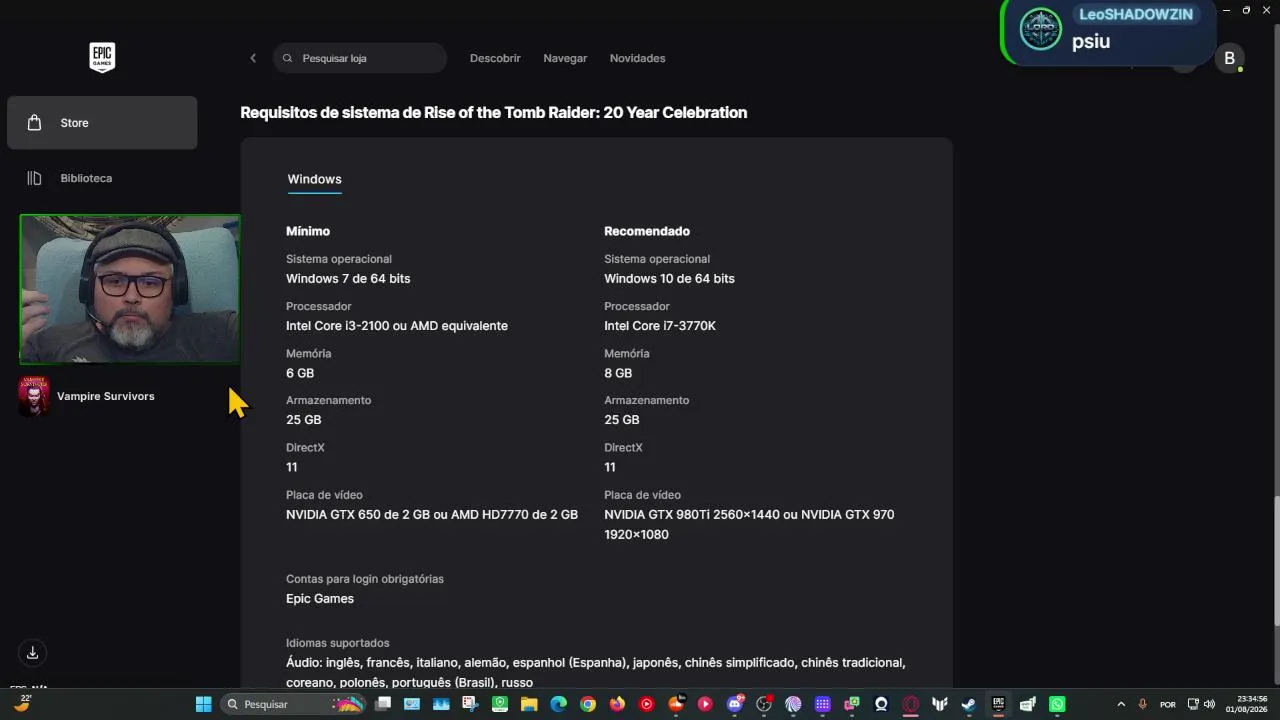The width and height of the screenshot is (1280, 720).
Task: Click the '8 GB' recommended memory value
Action: coord(618,373)
